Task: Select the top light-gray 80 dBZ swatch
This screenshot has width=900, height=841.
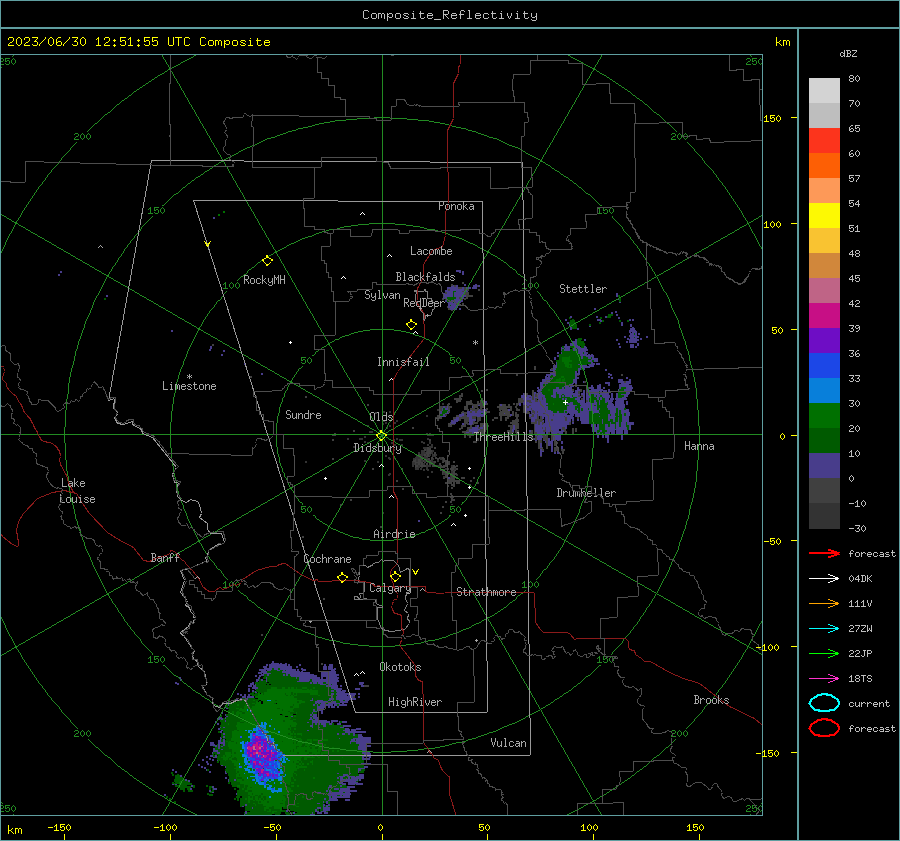Action: [824, 91]
